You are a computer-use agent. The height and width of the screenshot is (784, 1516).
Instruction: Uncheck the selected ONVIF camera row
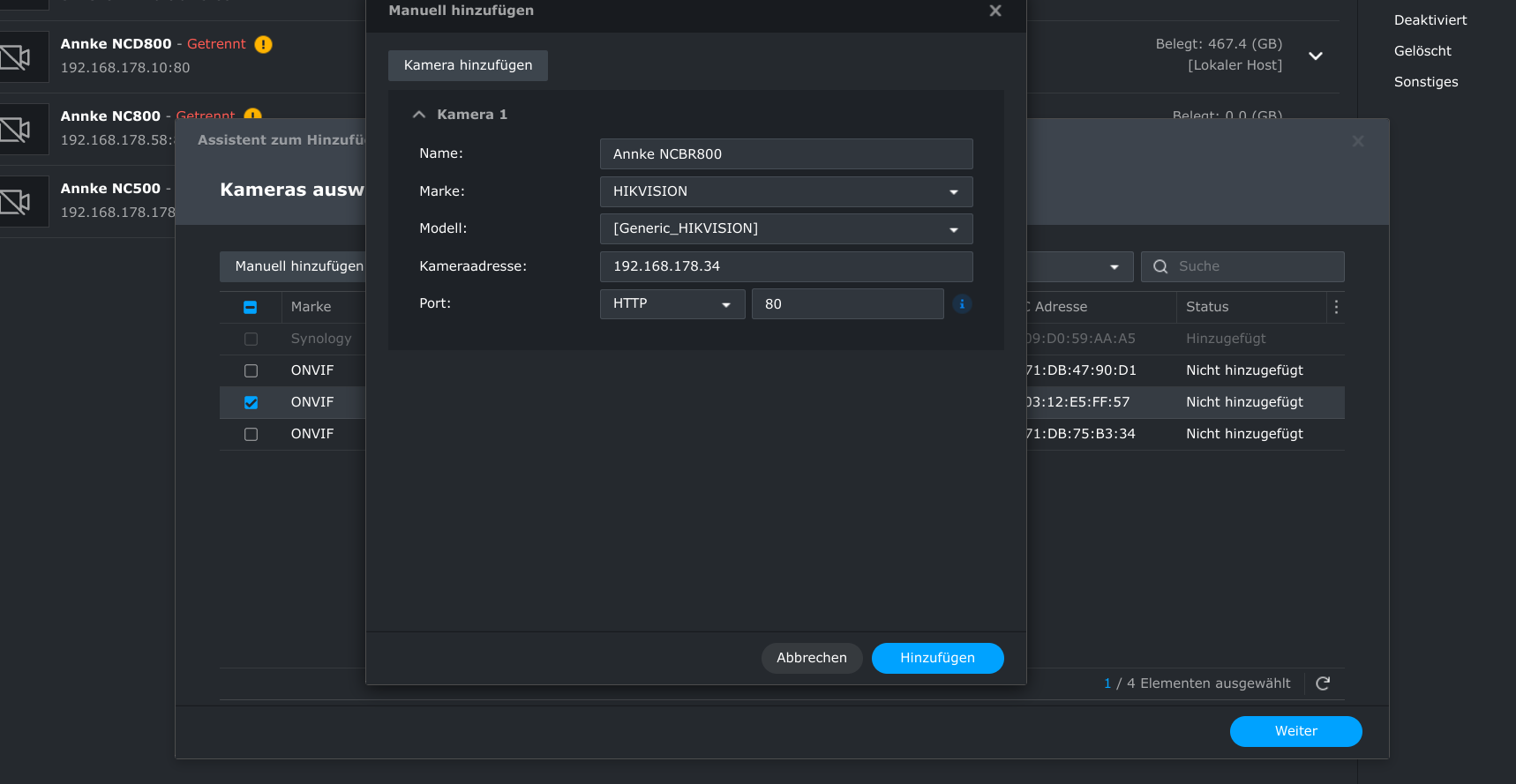(x=251, y=402)
